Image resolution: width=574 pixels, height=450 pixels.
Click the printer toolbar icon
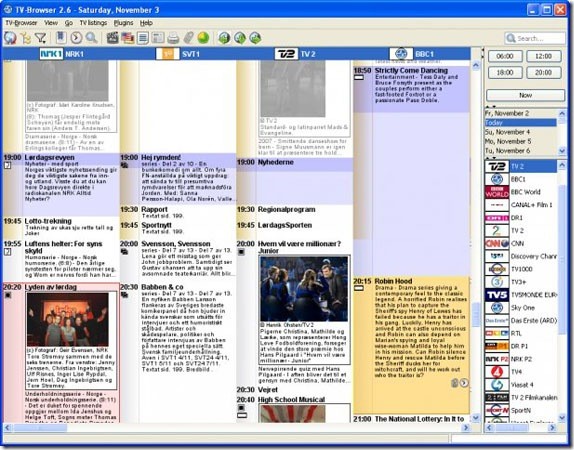[x=173, y=38]
